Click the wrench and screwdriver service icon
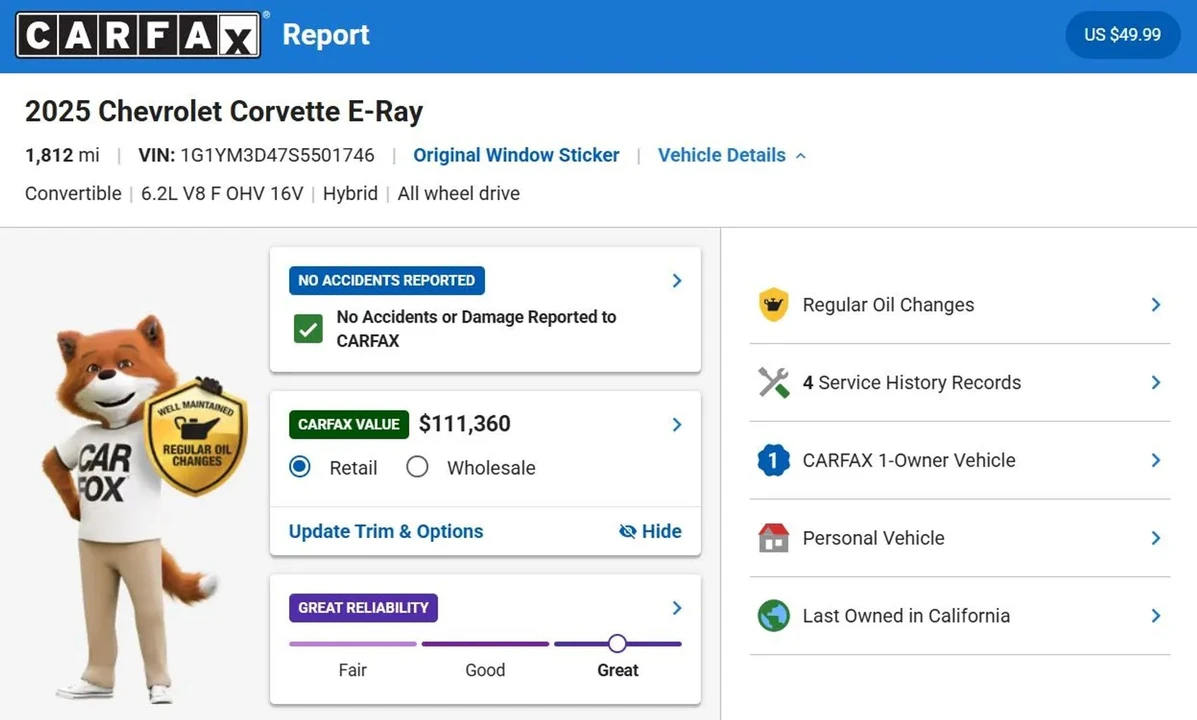The image size is (1197, 720). pyautogui.click(x=773, y=383)
